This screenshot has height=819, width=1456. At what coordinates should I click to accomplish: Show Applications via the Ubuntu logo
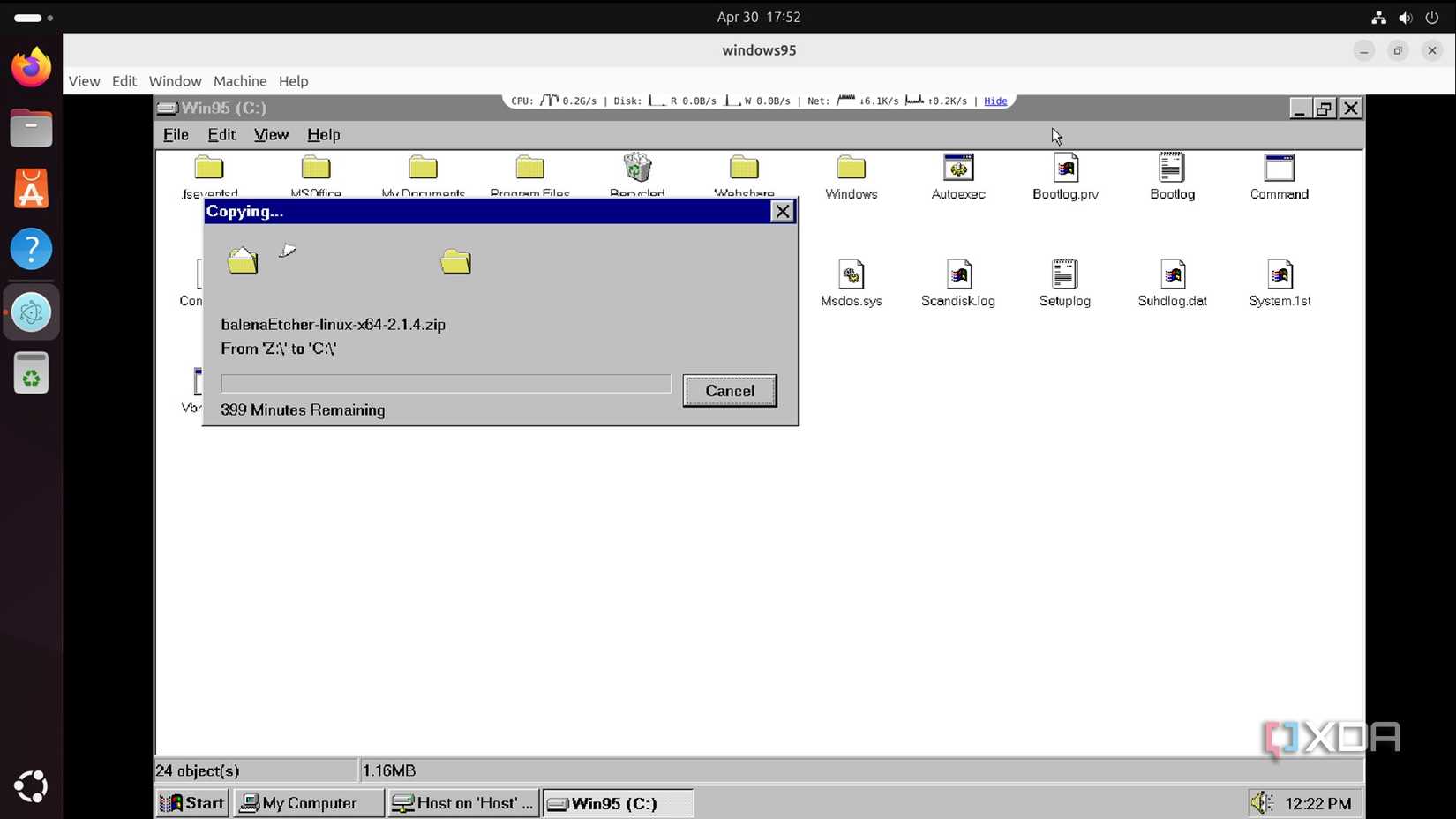pyautogui.click(x=31, y=786)
